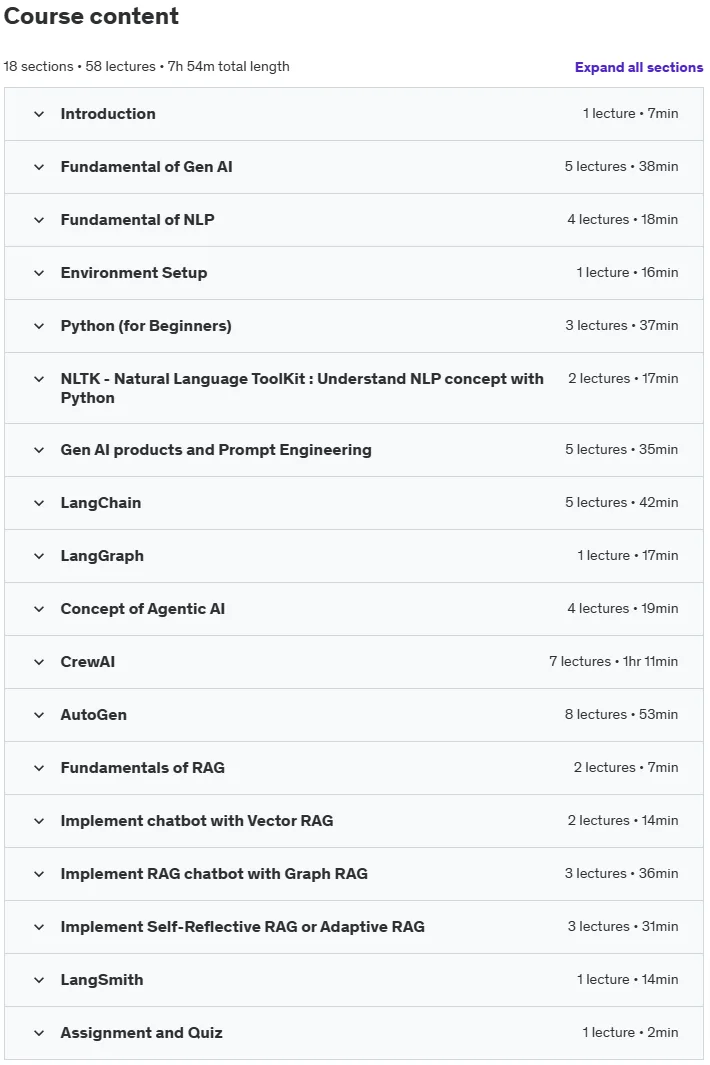Expand the Introduction section chevron
This screenshot has height=1065, width=710.
(x=39, y=114)
